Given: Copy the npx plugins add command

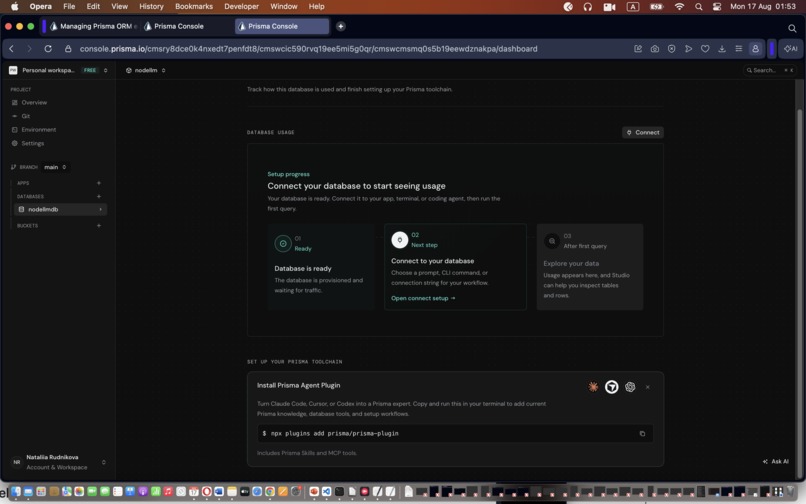Looking at the screenshot, I should coord(642,434).
